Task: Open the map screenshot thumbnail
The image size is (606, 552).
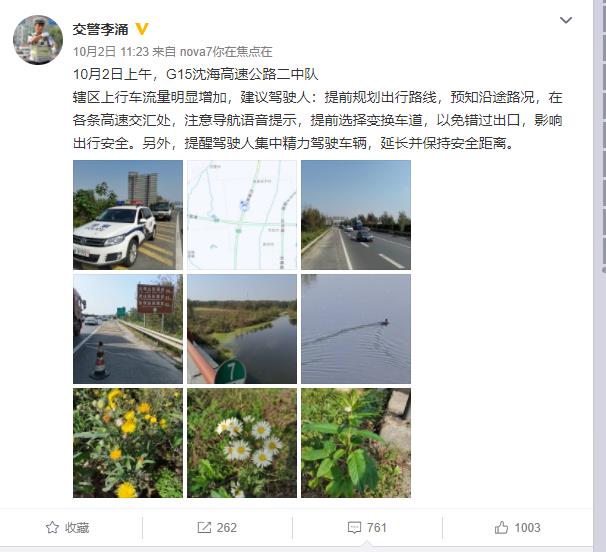Action: tap(242, 215)
